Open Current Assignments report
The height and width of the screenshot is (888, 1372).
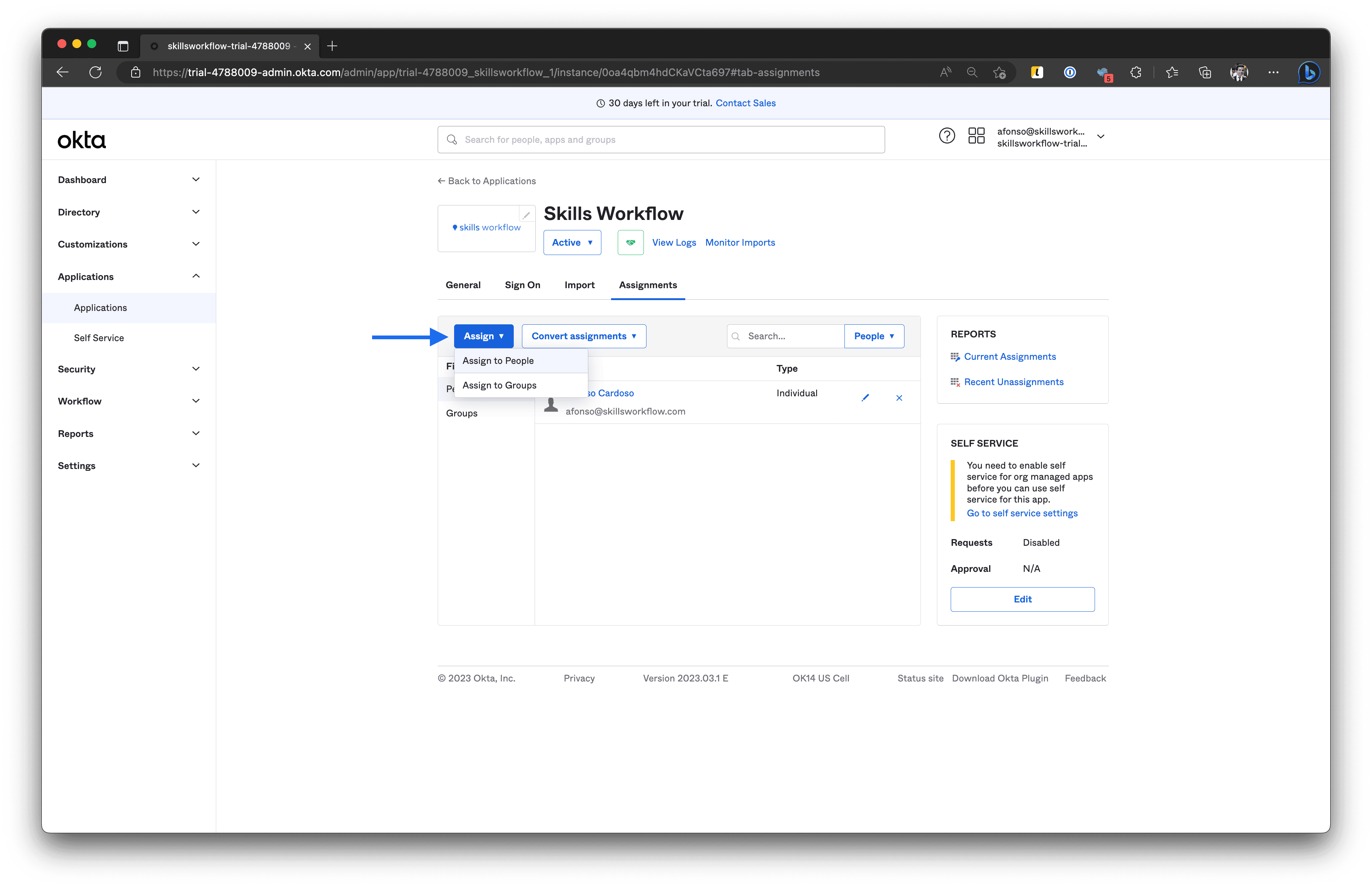tap(1009, 357)
